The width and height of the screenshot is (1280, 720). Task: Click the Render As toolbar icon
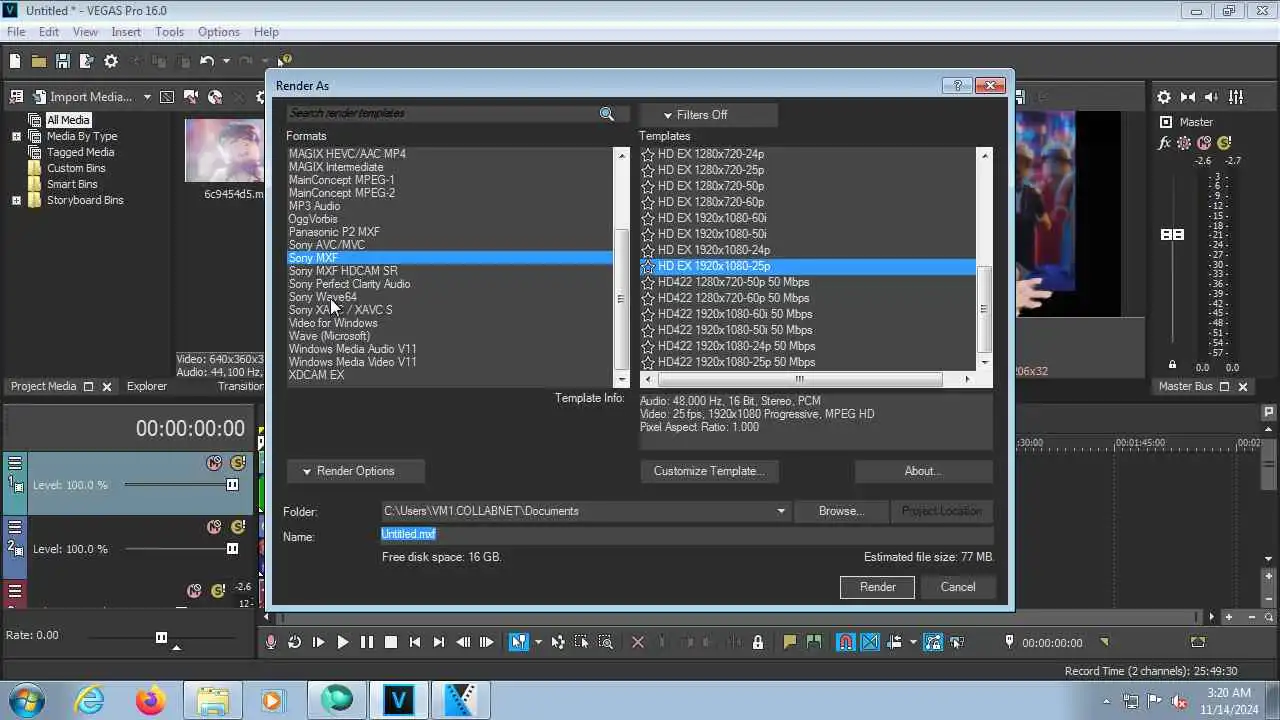coord(86,61)
